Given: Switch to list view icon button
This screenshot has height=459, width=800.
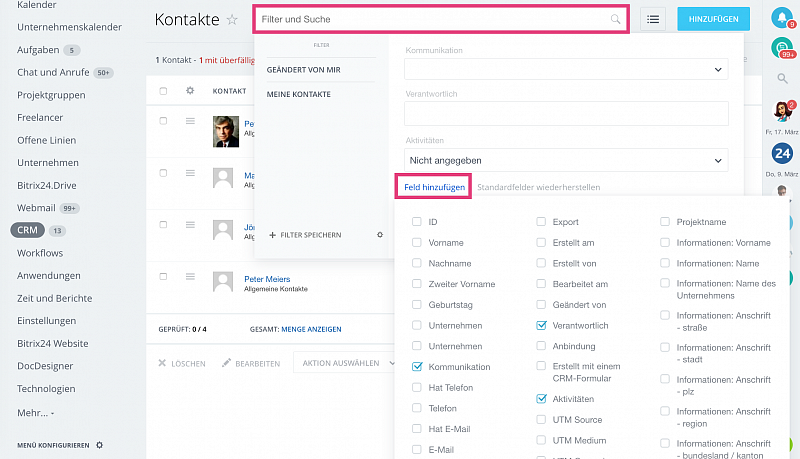Looking at the screenshot, I should click(653, 19).
